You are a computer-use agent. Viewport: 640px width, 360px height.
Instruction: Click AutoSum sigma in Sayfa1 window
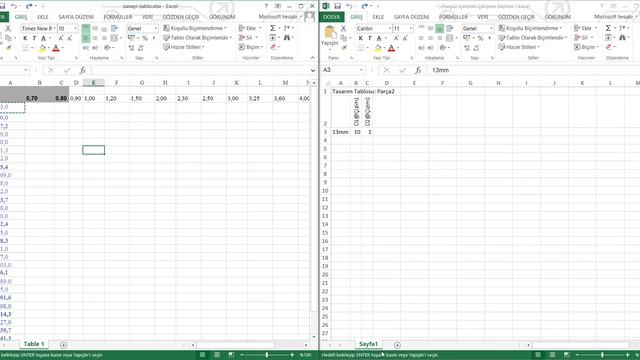coord(608,28)
